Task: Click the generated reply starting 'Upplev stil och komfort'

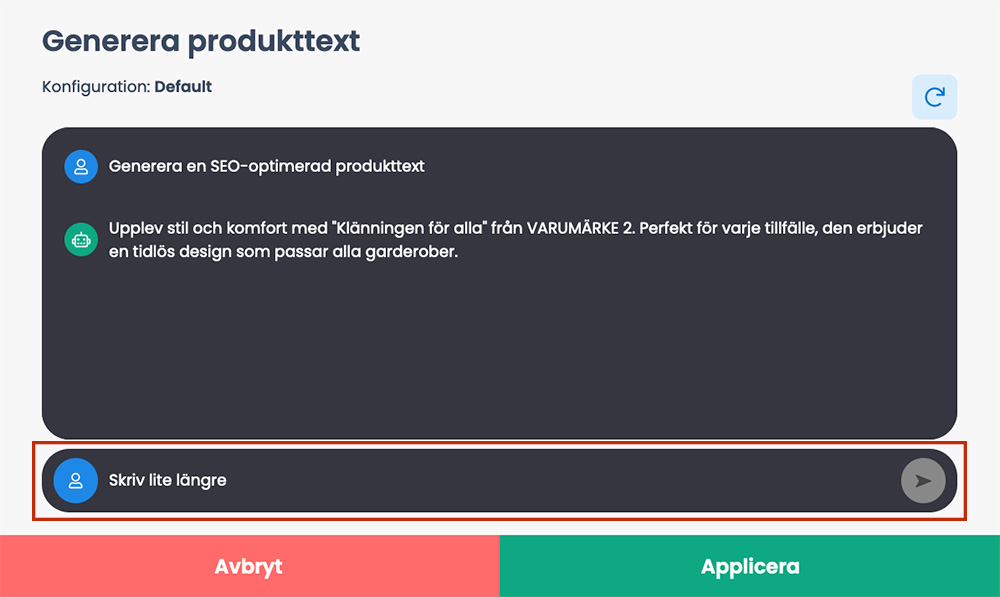Action: point(515,240)
